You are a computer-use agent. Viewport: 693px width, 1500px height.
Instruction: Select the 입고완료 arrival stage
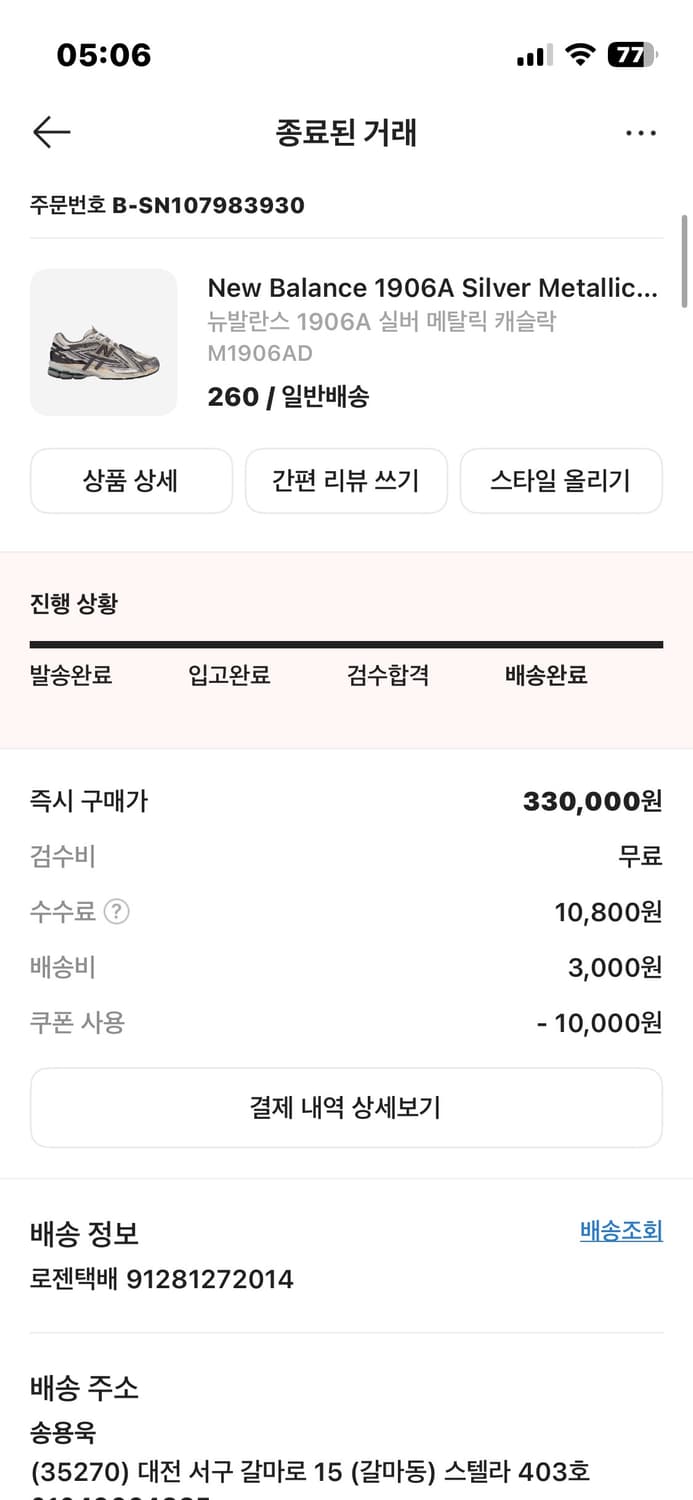228,675
